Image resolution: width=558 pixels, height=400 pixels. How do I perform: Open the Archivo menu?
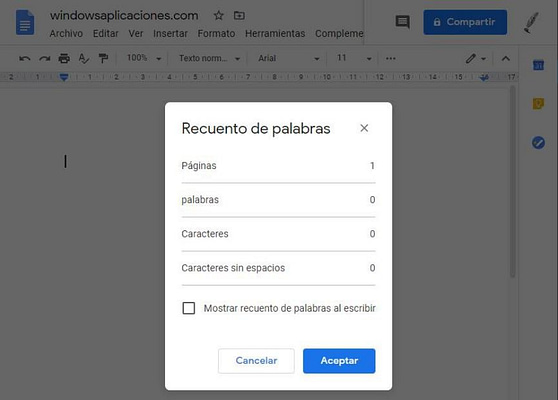click(66, 33)
